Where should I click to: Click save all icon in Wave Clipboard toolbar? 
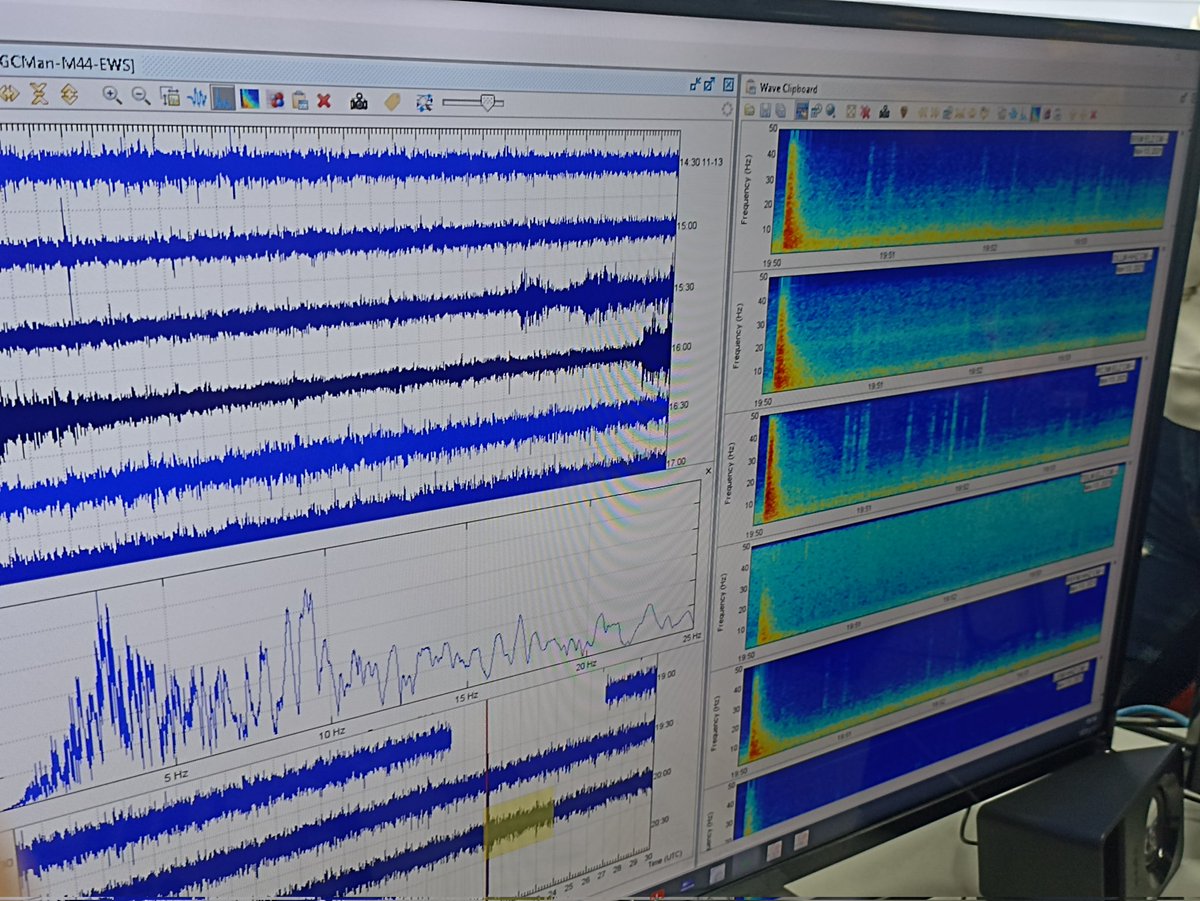coord(781,111)
